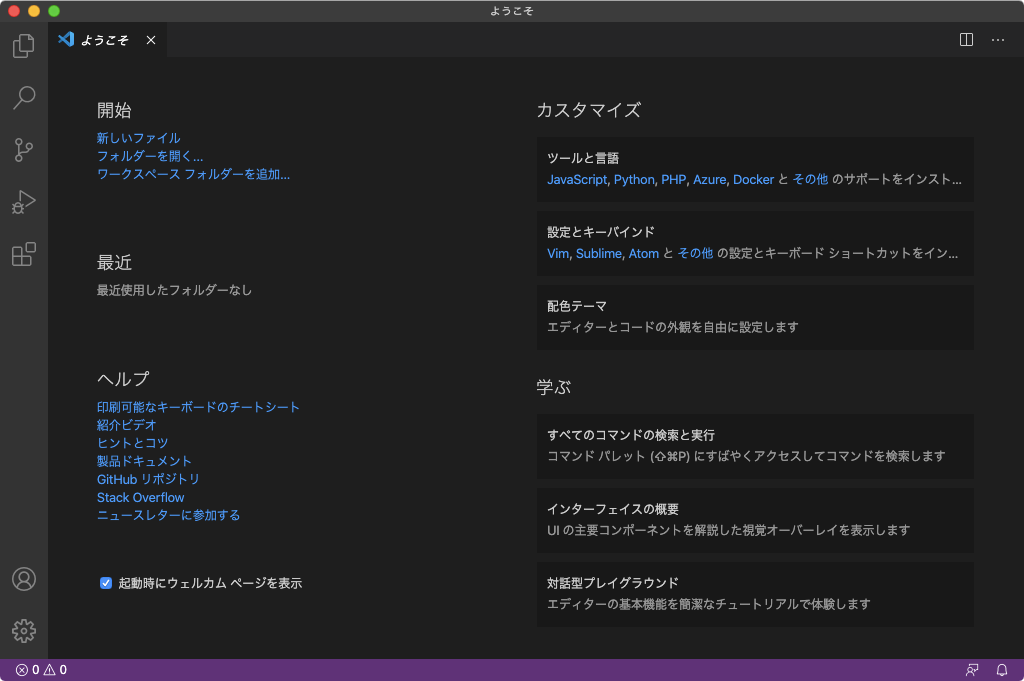Open the Search view
Image resolution: width=1024 pixels, height=681 pixels.
click(23, 98)
